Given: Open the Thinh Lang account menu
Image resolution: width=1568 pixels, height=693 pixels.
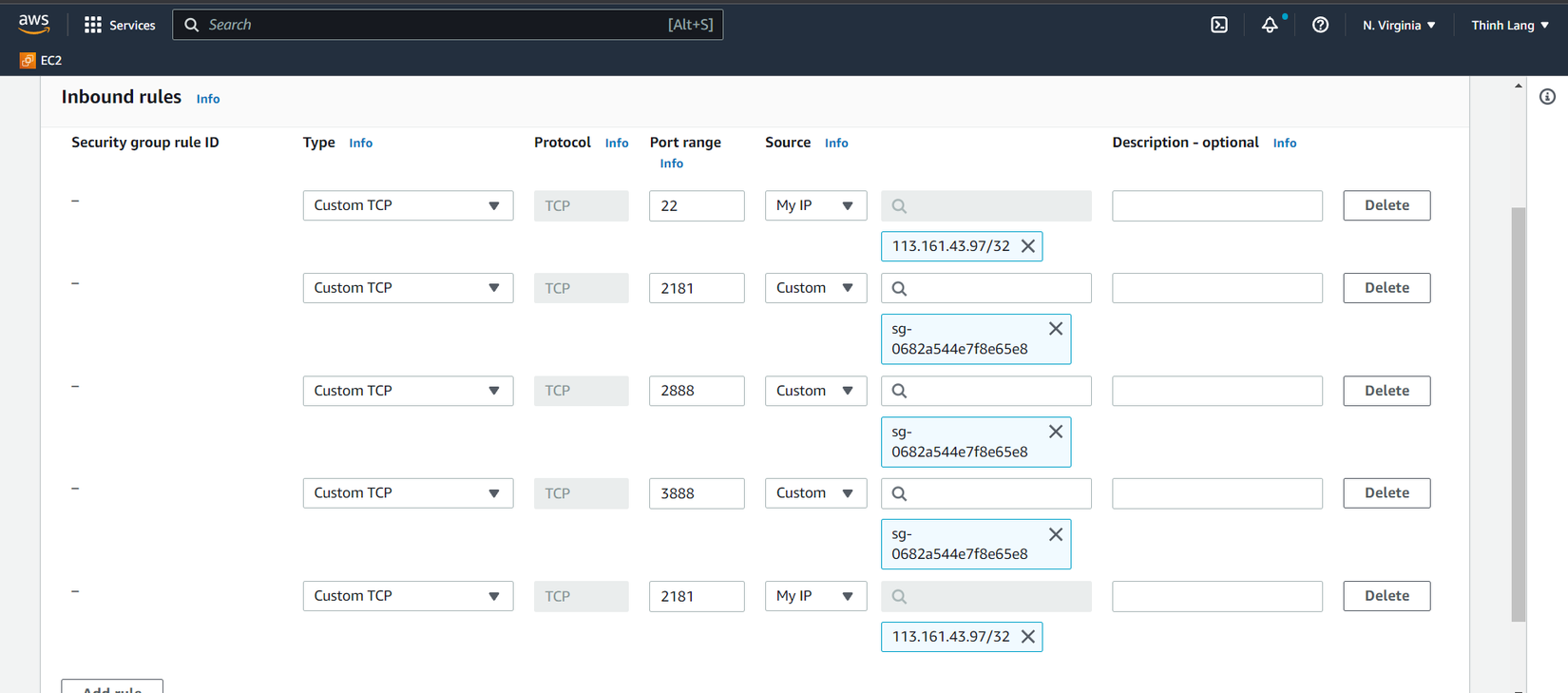Looking at the screenshot, I should 1509,25.
